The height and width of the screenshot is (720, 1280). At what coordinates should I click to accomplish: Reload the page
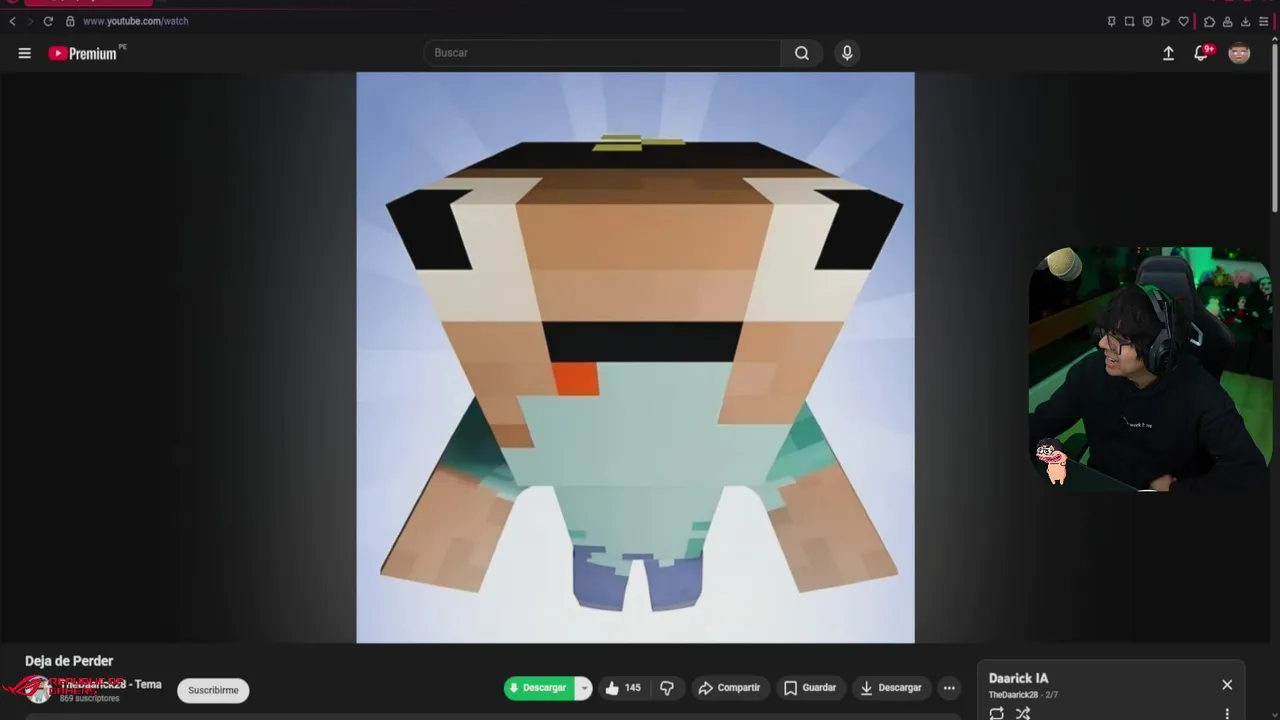tap(48, 21)
